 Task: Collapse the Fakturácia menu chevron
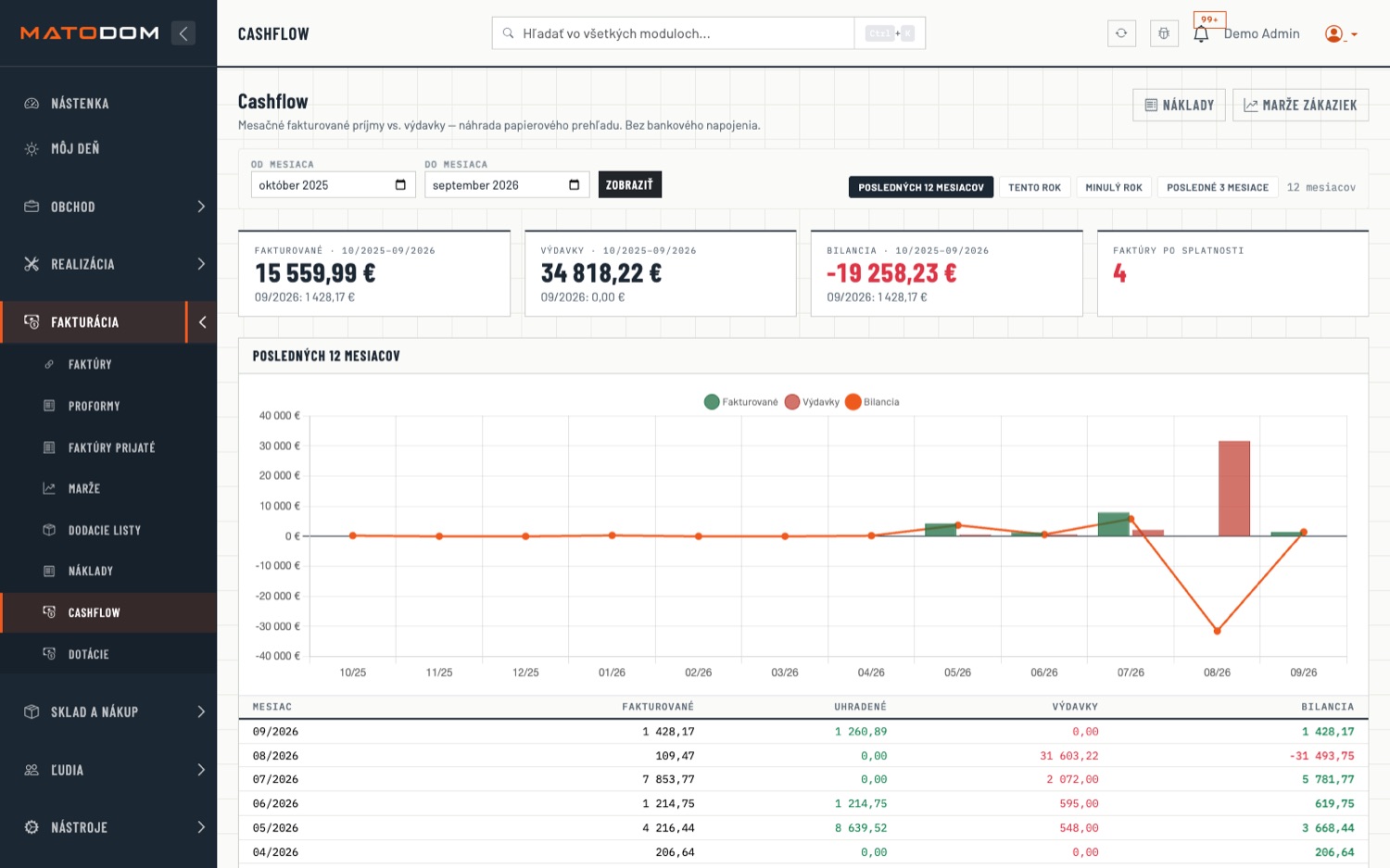pos(202,321)
